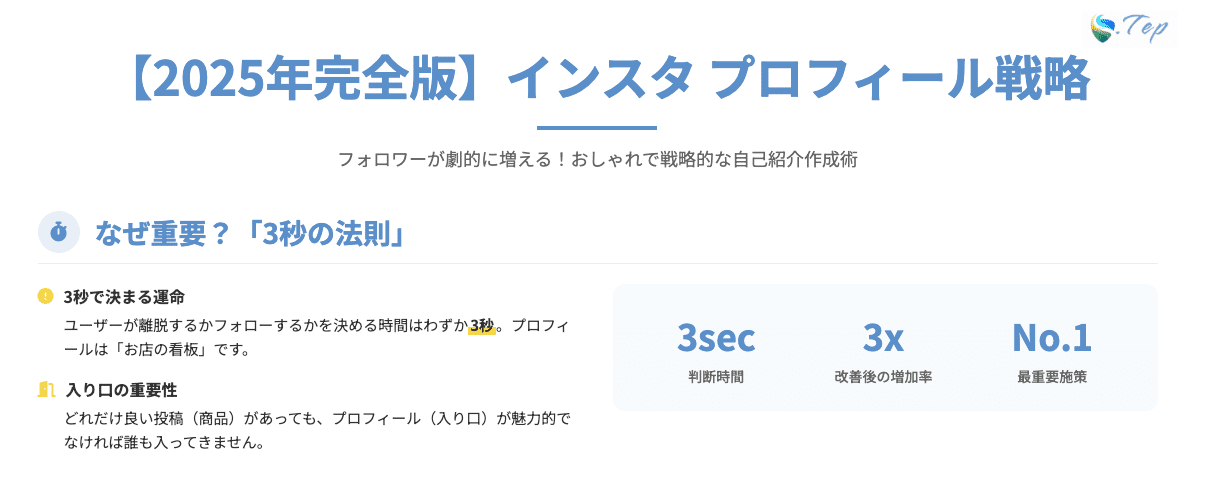Click the section heading 「3秒の法則」
The width and height of the screenshot is (1212, 500).
tap(325, 233)
